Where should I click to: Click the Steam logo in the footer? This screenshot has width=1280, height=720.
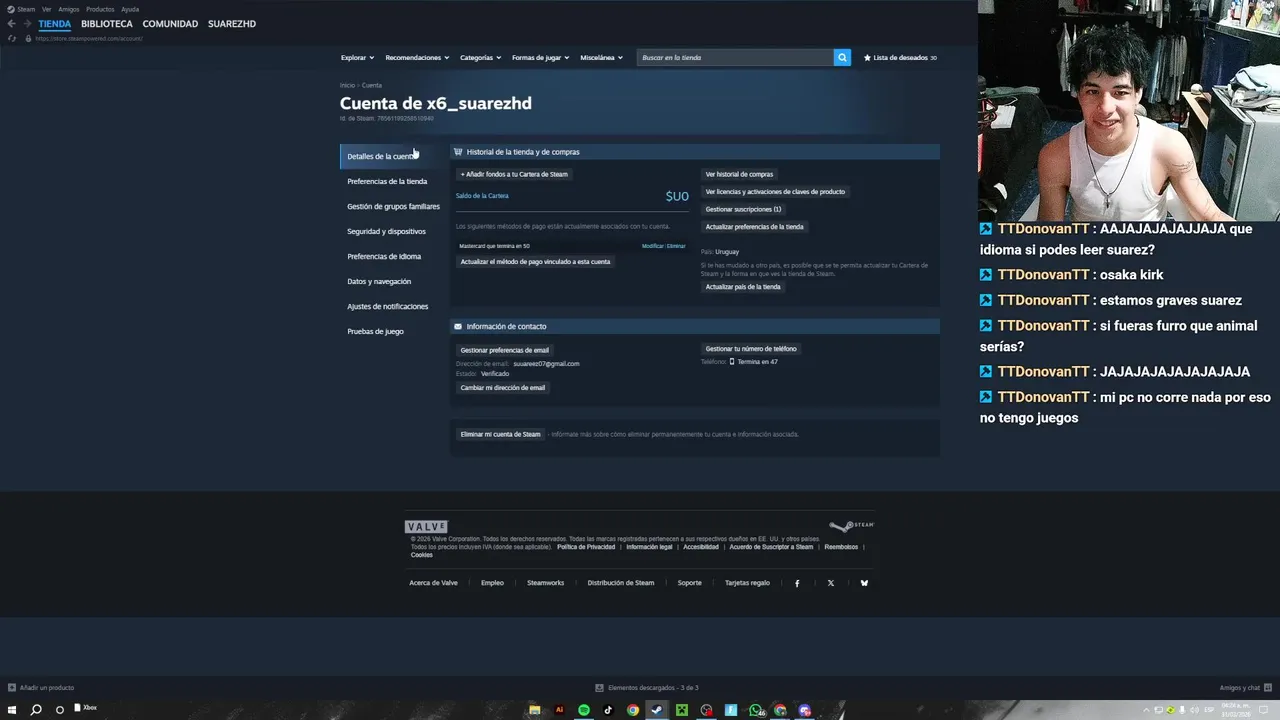point(852,525)
